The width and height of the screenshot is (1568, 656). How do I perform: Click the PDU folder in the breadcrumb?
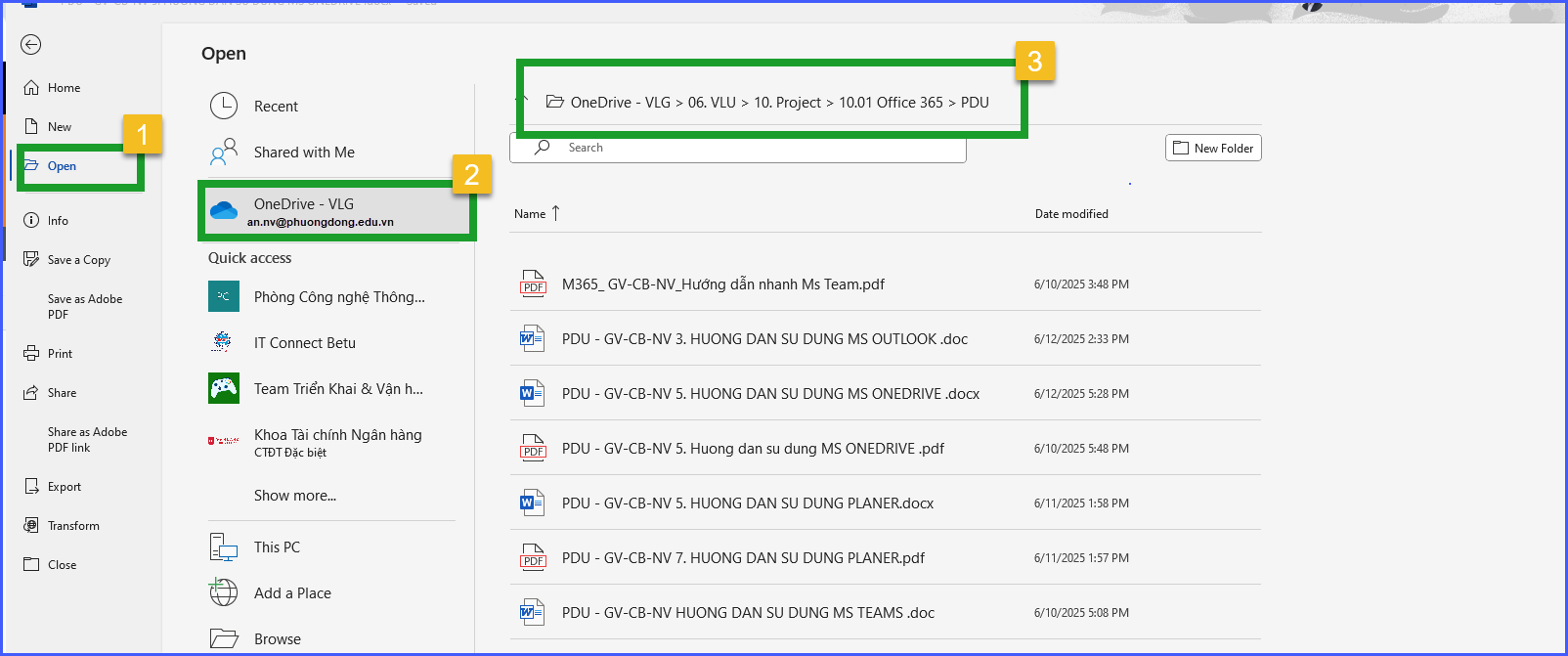pyautogui.click(x=975, y=103)
